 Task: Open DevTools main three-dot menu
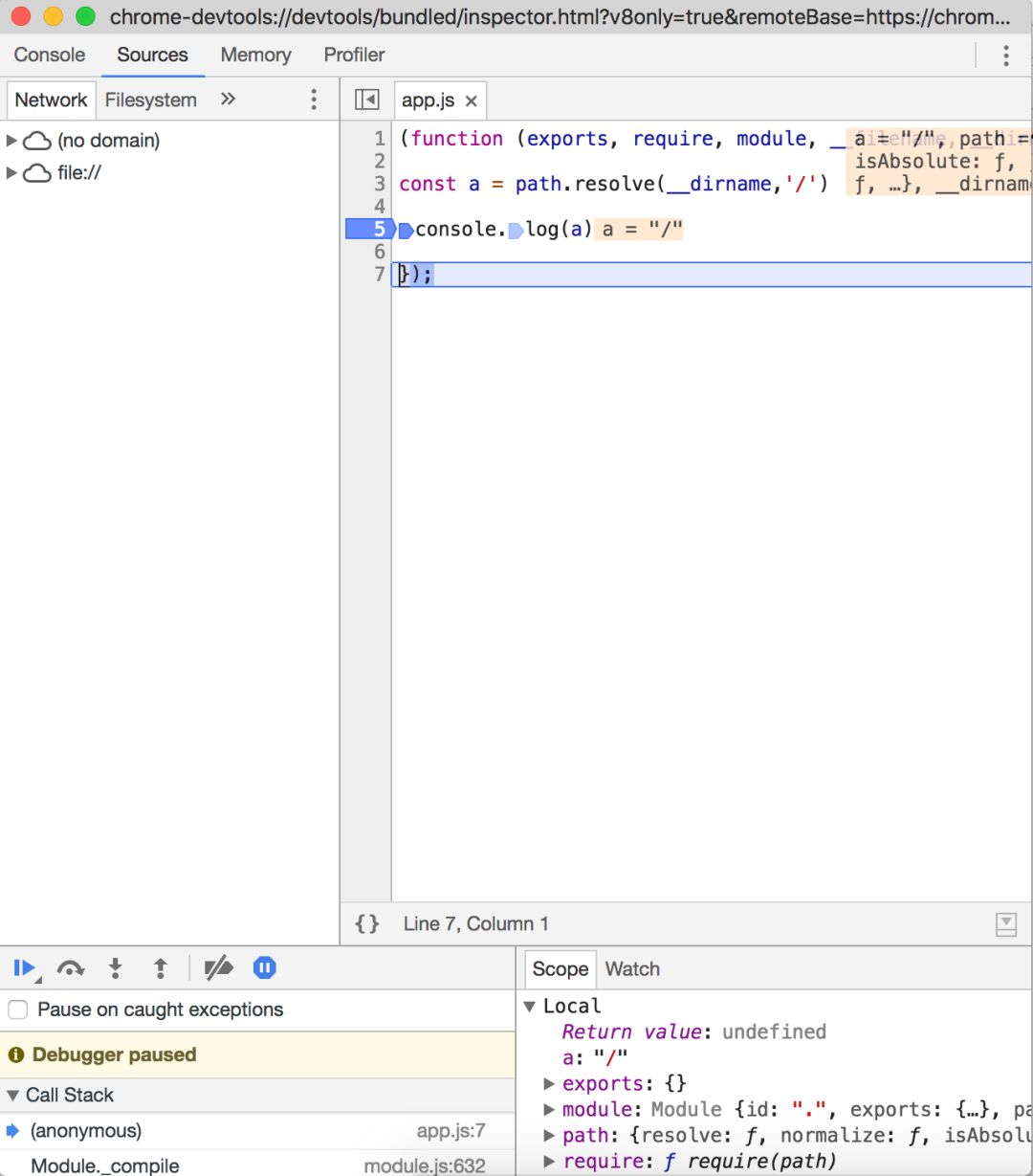click(1005, 55)
